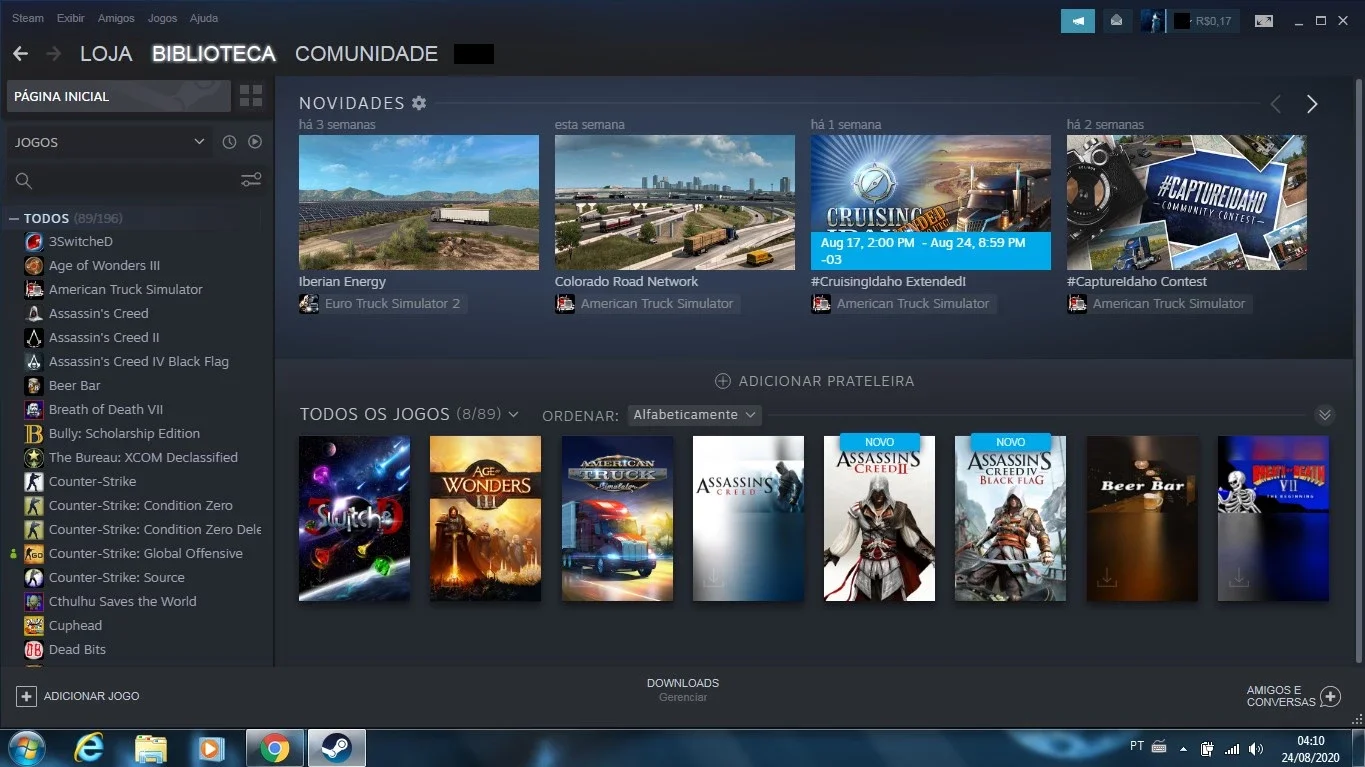Click Counter-Strike: Global Offensive game icon

click(33, 554)
